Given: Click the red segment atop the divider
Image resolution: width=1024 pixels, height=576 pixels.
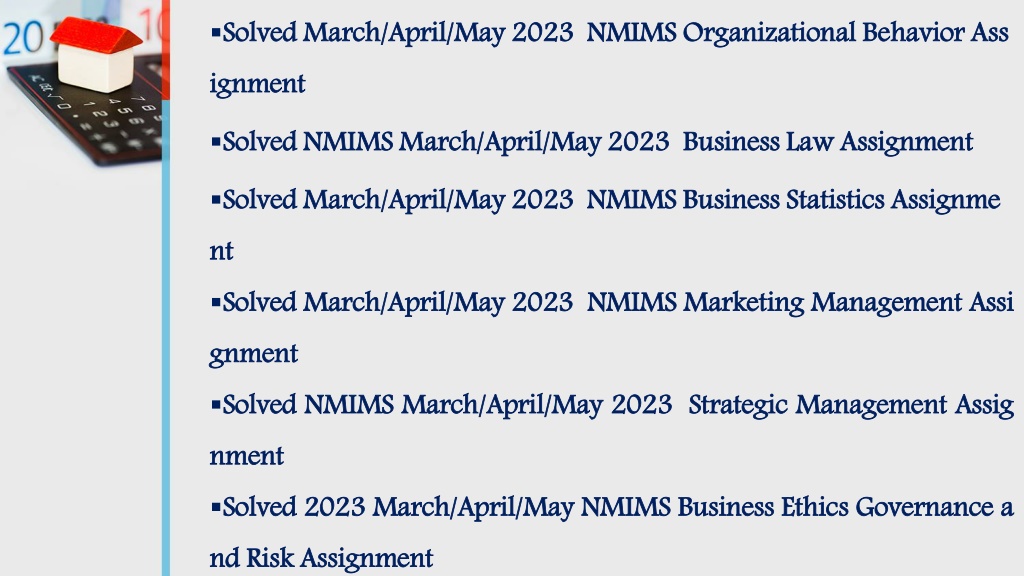Looking at the screenshot, I should click(x=166, y=50).
